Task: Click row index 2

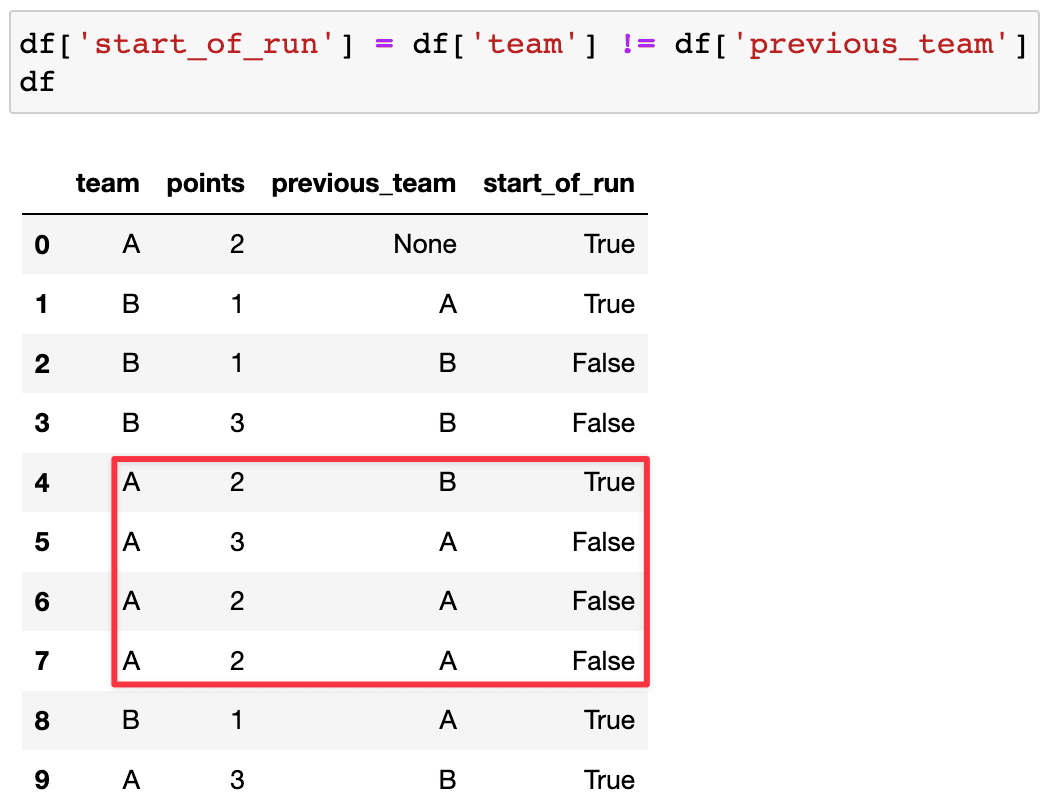Action: (x=42, y=364)
